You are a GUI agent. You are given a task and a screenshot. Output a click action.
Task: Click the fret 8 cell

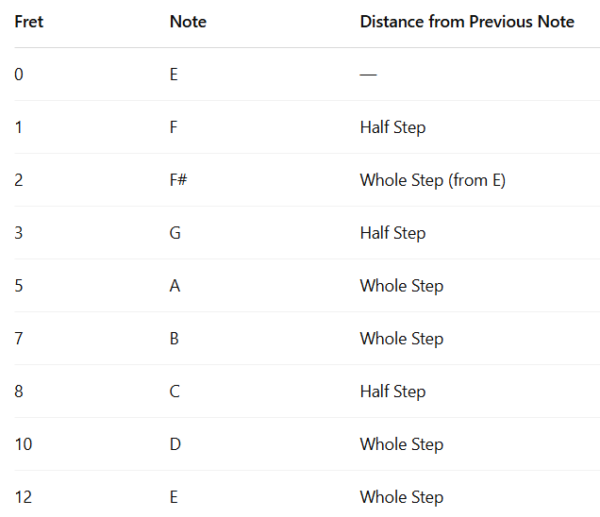point(19,392)
